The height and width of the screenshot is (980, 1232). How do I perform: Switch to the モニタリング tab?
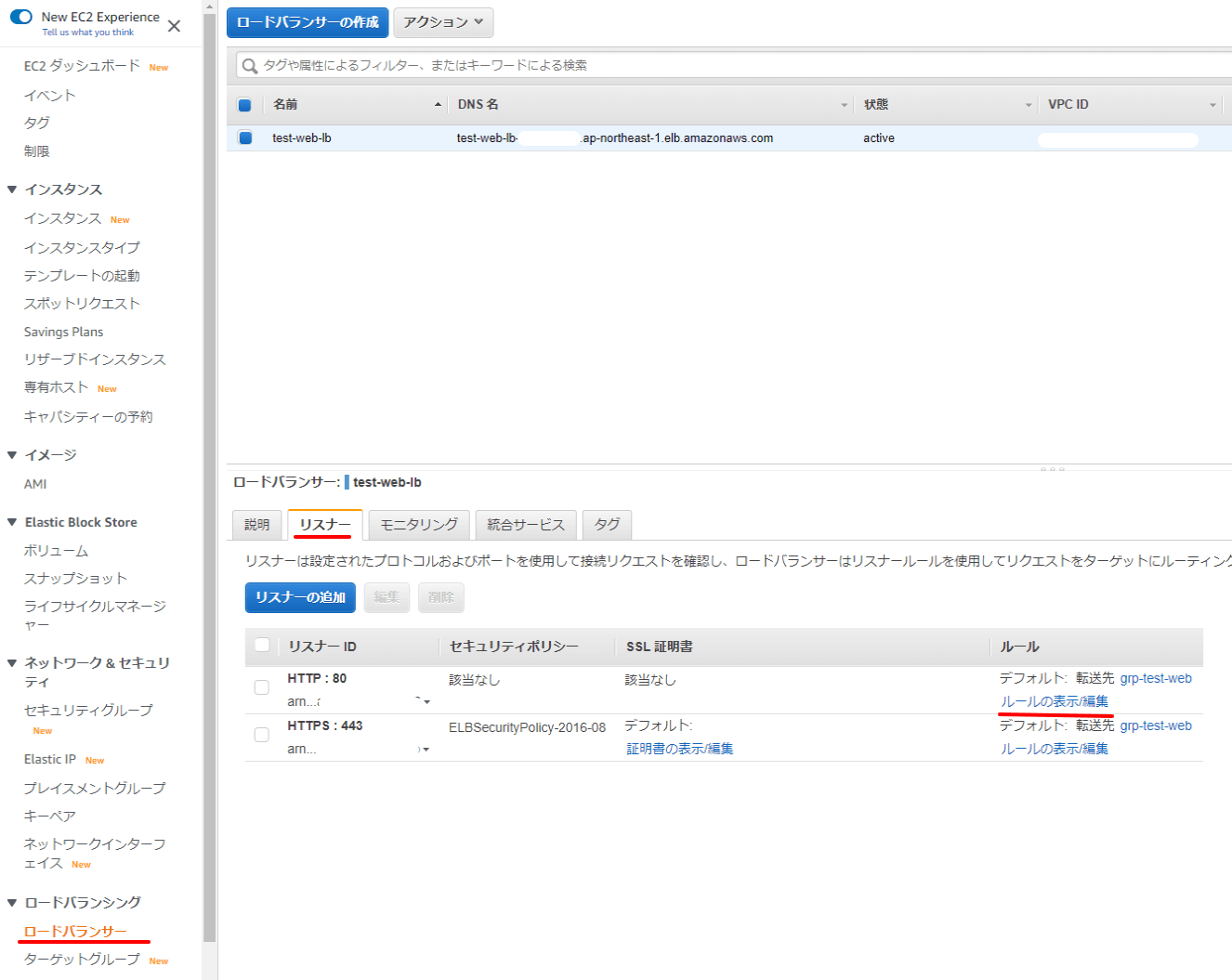click(419, 525)
